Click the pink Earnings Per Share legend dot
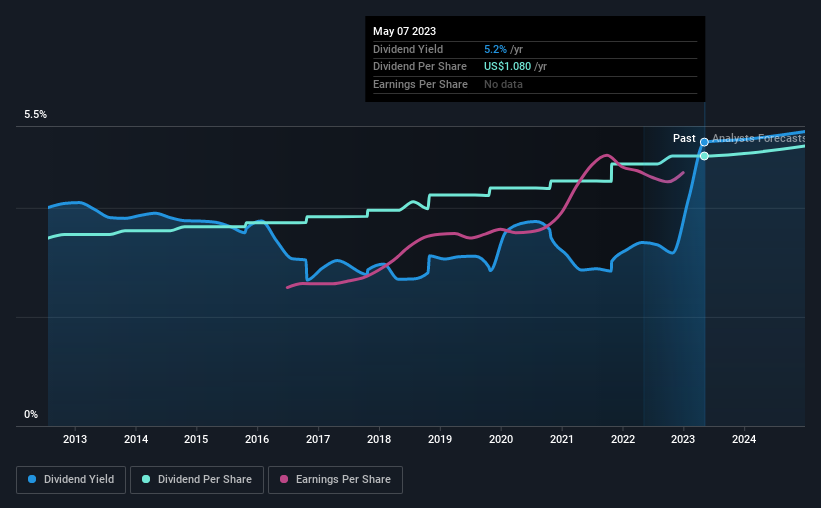This screenshot has height=508, width=821. [284, 479]
